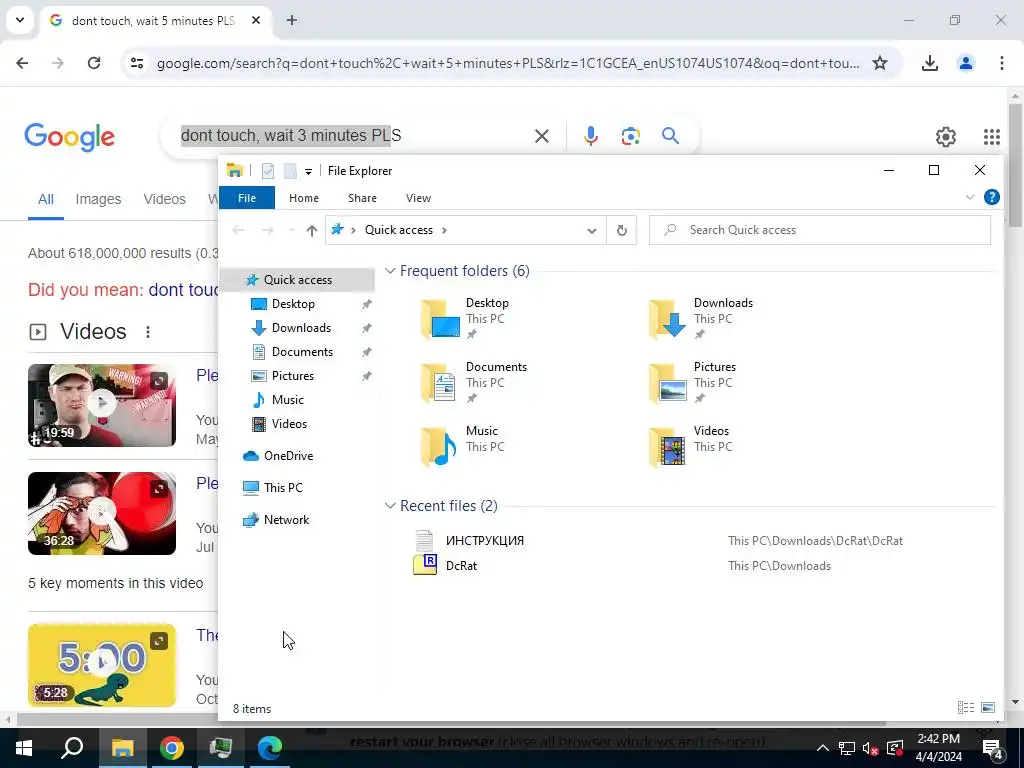This screenshot has height=768, width=1024.
Task: Select the Music folder icon in Frequent folders
Action: pyautogui.click(x=440, y=447)
